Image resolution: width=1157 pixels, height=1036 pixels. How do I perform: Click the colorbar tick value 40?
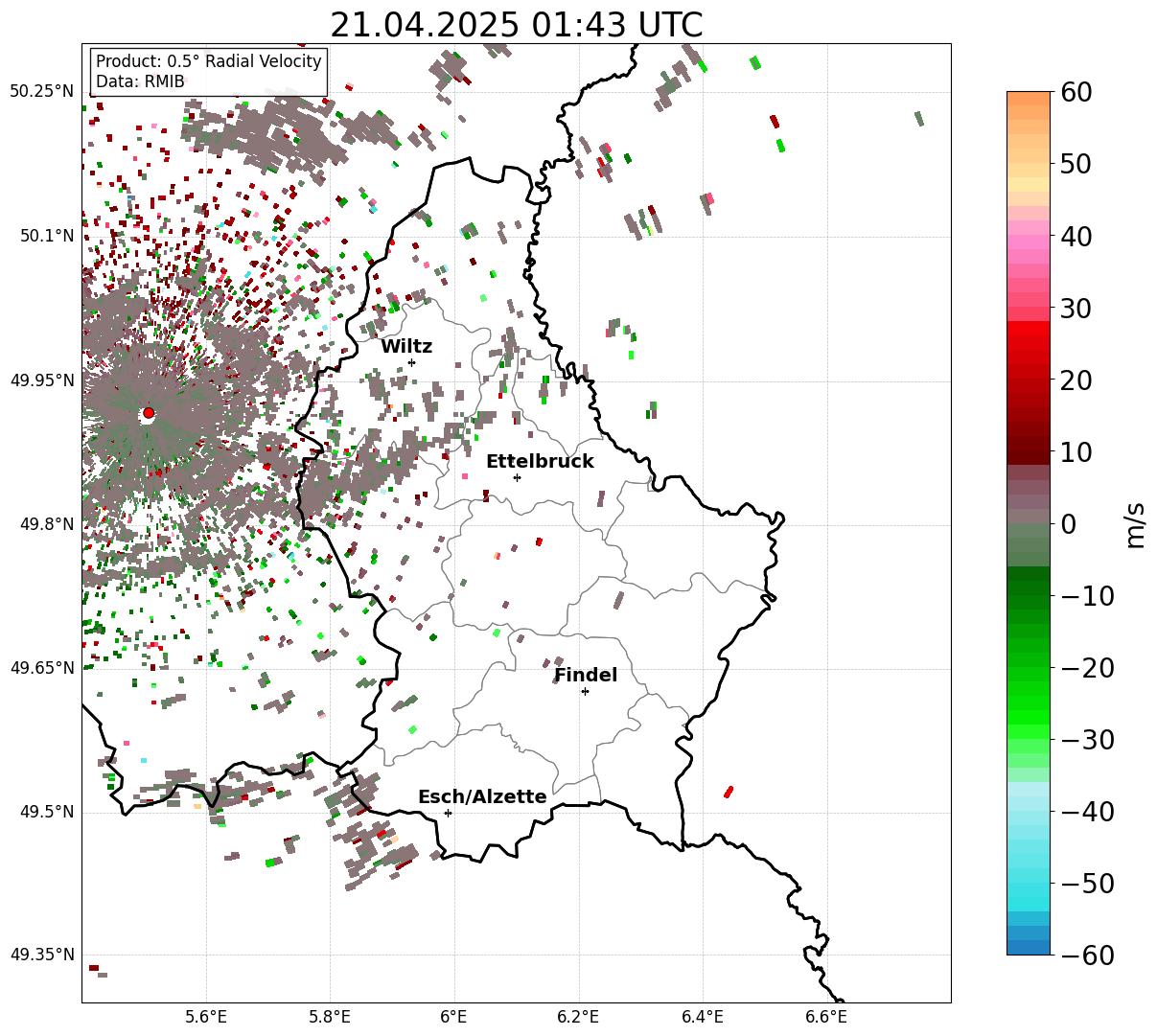click(1076, 236)
